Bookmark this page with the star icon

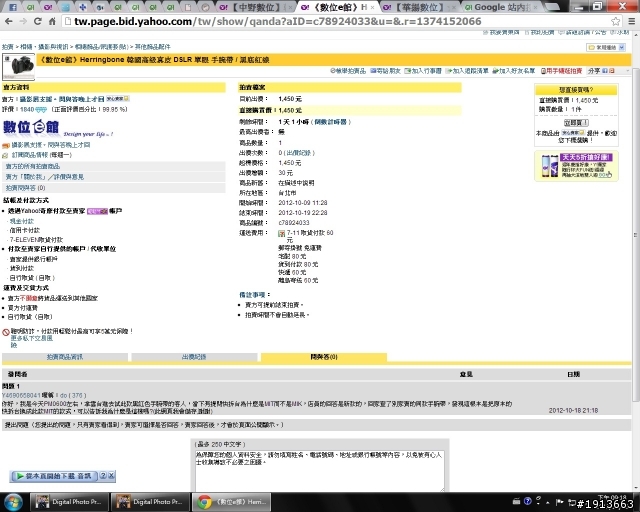click(x=616, y=21)
